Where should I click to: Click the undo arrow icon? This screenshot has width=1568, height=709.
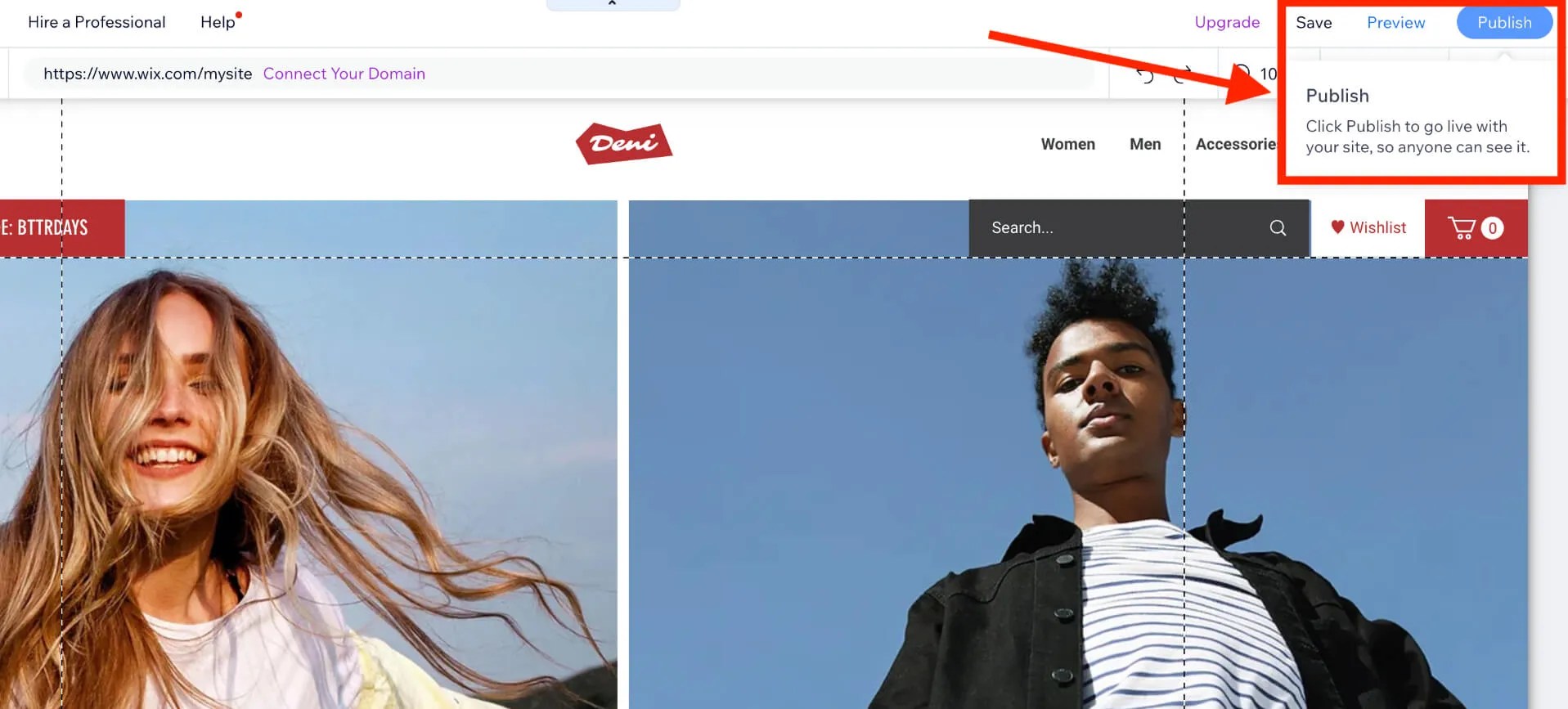click(1145, 75)
